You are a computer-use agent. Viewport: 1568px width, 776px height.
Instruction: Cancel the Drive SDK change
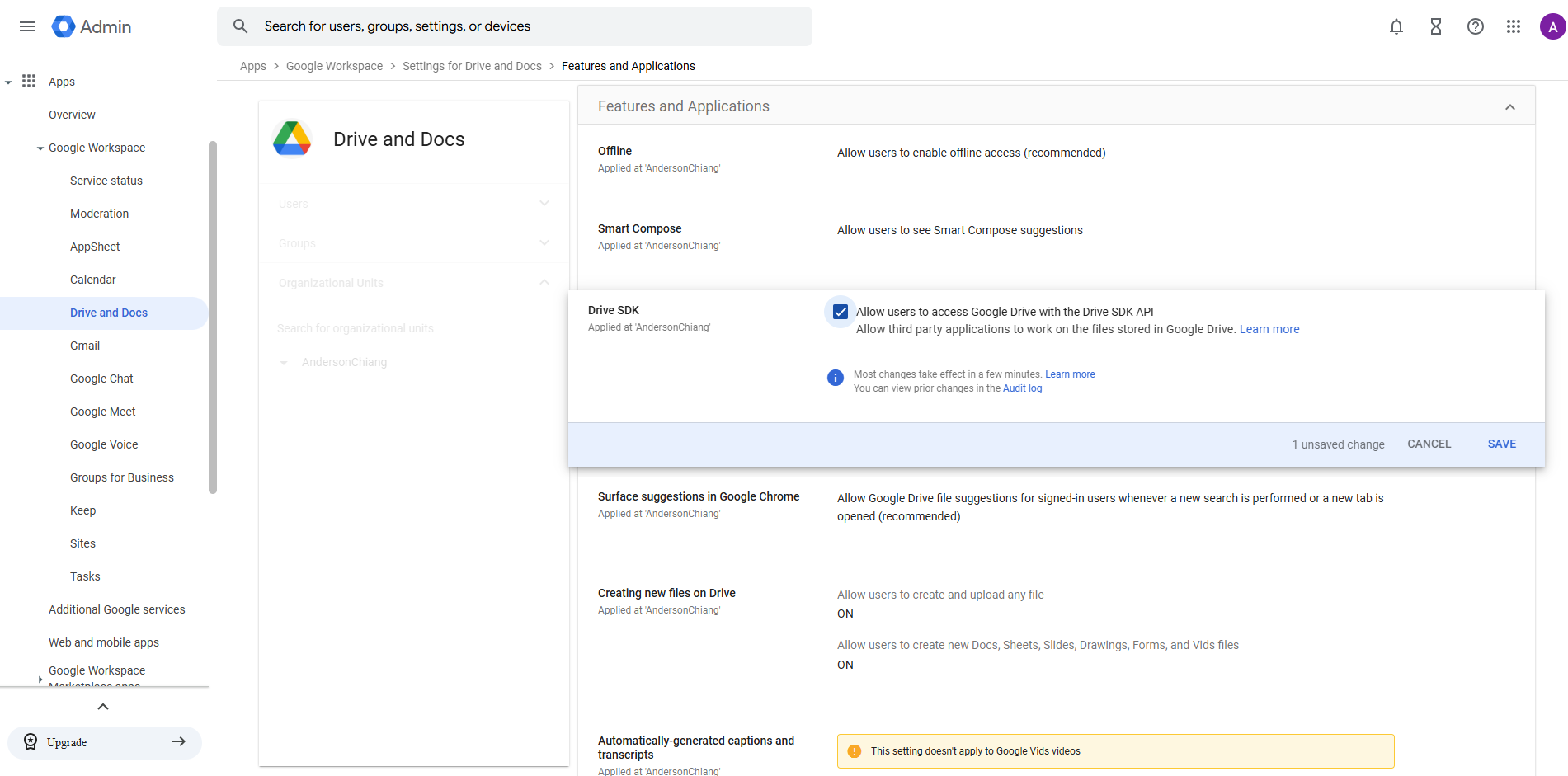pyautogui.click(x=1429, y=444)
